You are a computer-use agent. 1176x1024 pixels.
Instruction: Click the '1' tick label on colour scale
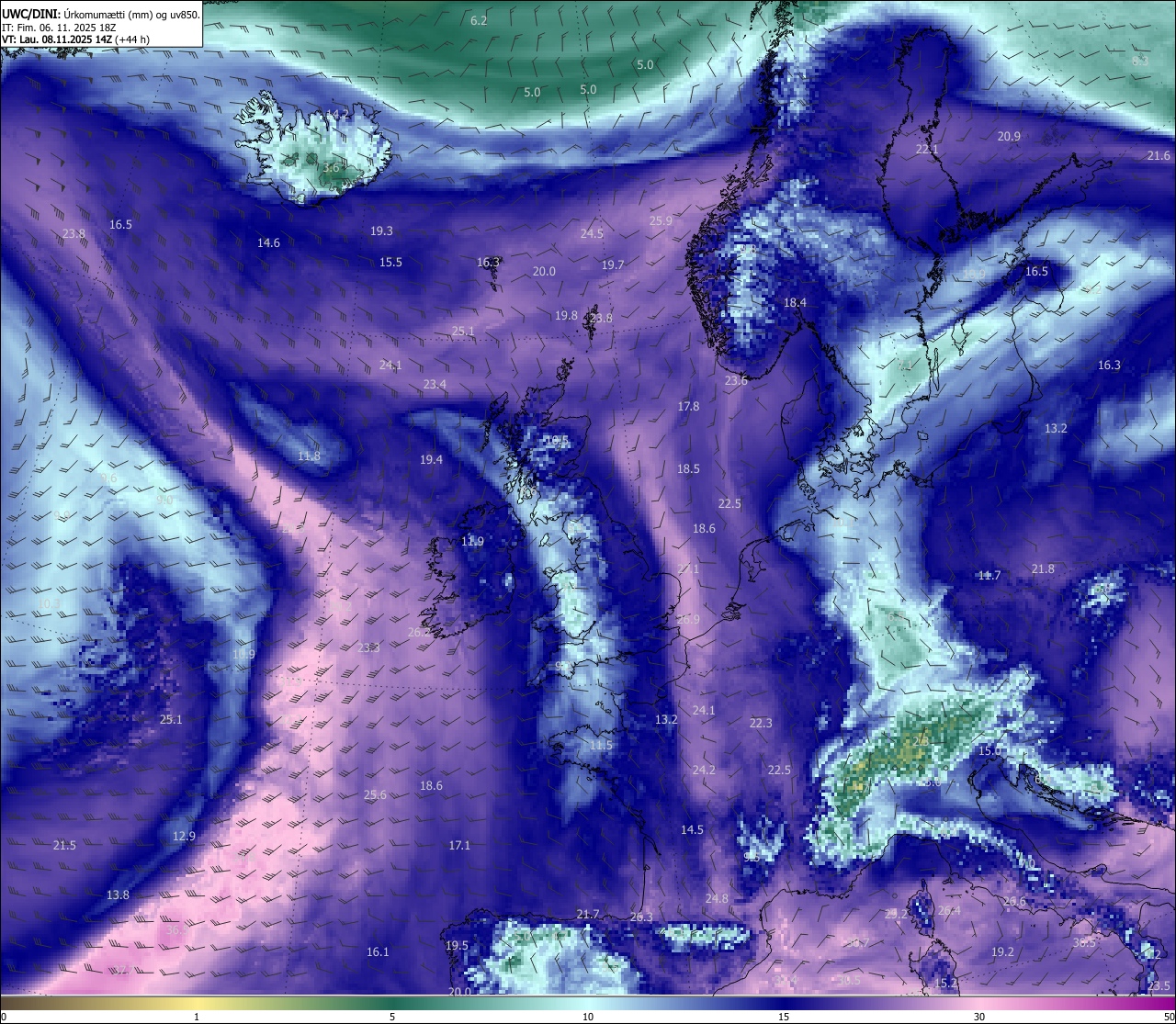(197, 1017)
